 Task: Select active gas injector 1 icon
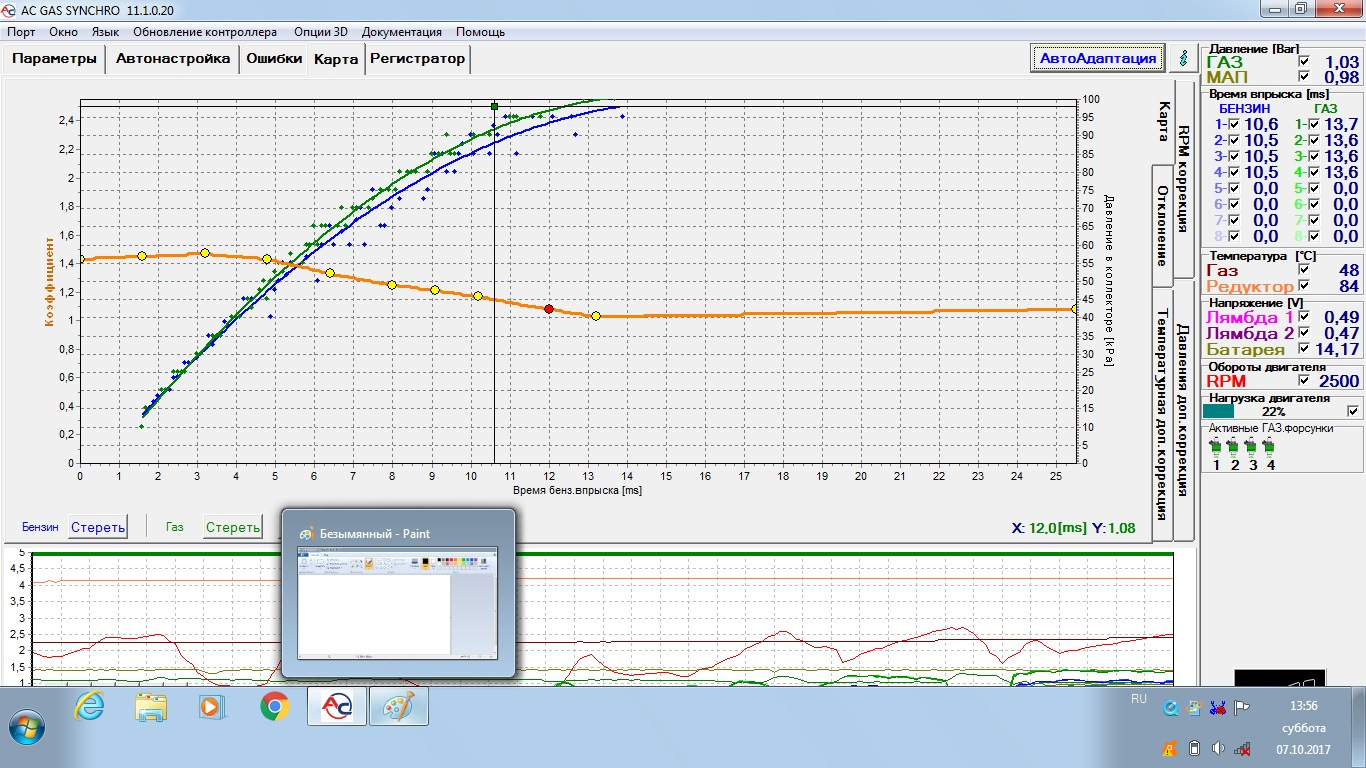[1216, 445]
